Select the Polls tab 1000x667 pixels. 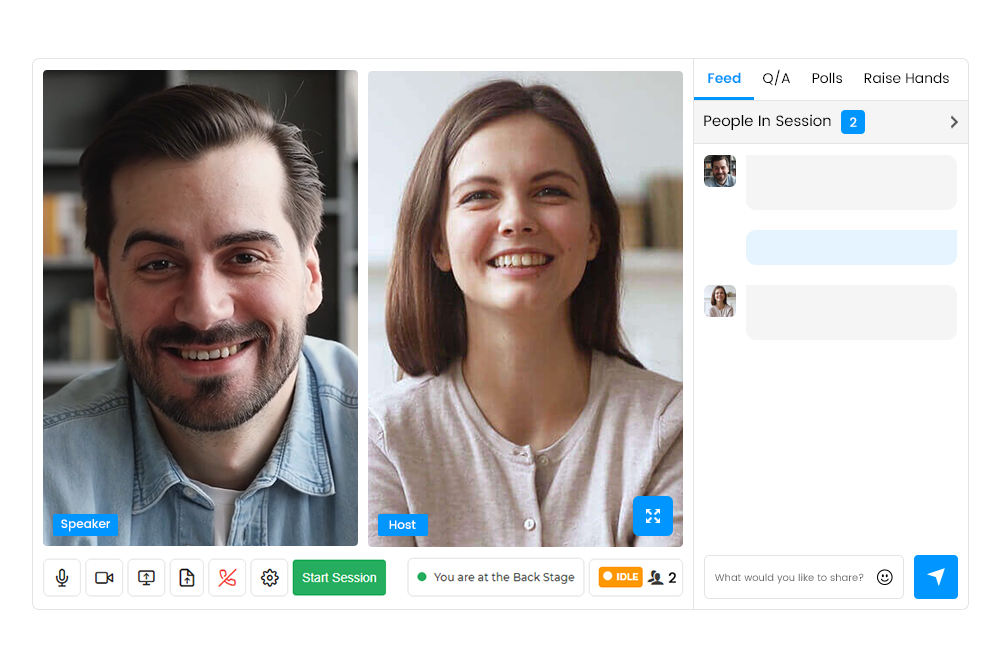[827, 79]
